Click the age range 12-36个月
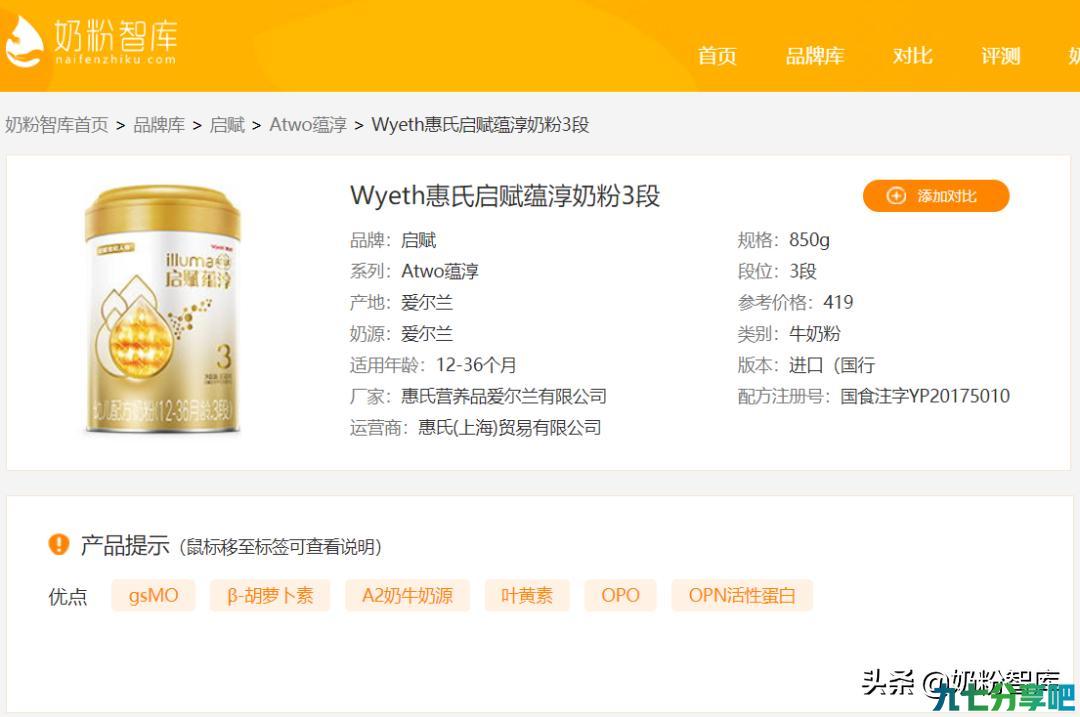The image size is (1080, 717). [477, 365]
